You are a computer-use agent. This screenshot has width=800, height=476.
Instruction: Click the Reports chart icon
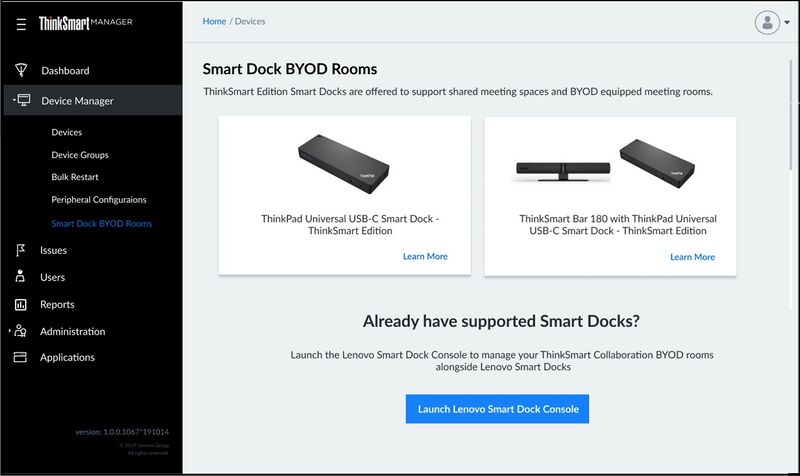pyautogui.click(x=20, y=304)
